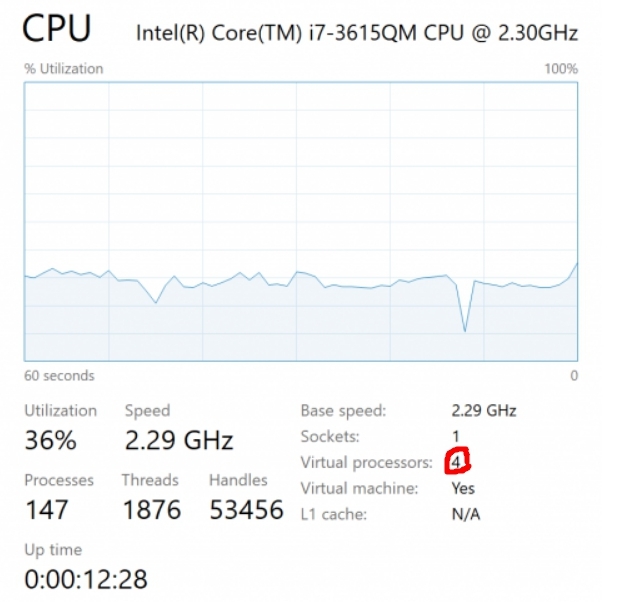Click the Up time label
Viewport: 625px width, 602px height.
coord(53,550)
